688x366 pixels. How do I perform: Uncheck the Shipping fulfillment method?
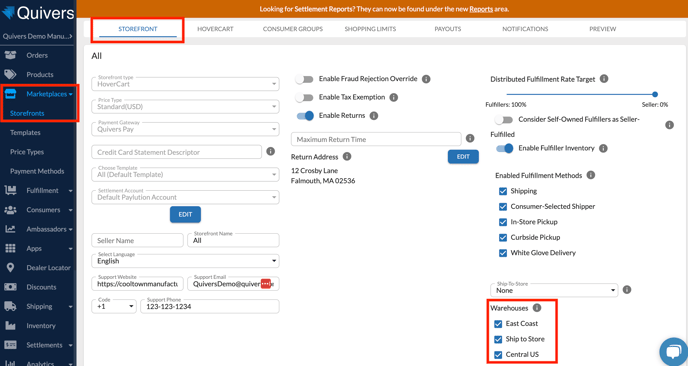[x=503, y=191]
